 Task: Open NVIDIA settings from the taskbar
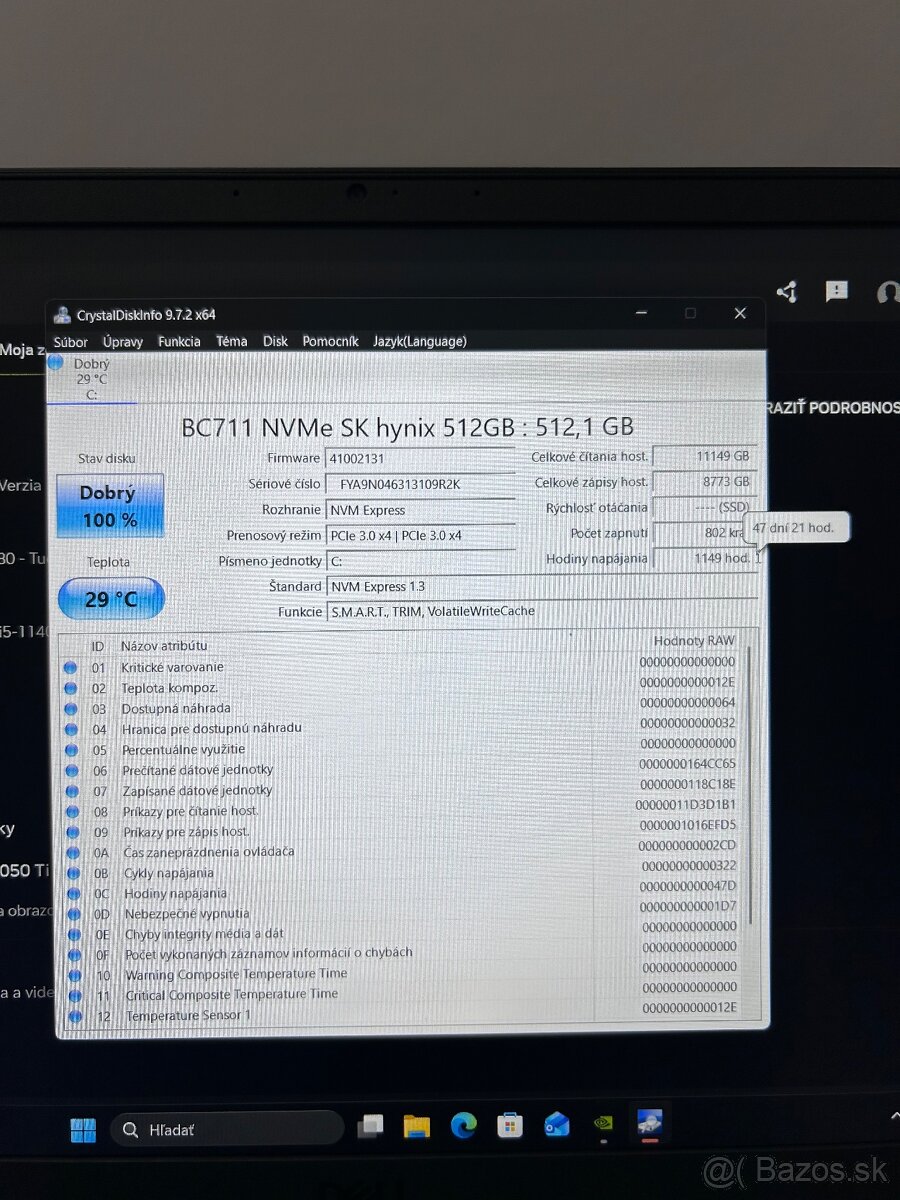(602, 1124)
